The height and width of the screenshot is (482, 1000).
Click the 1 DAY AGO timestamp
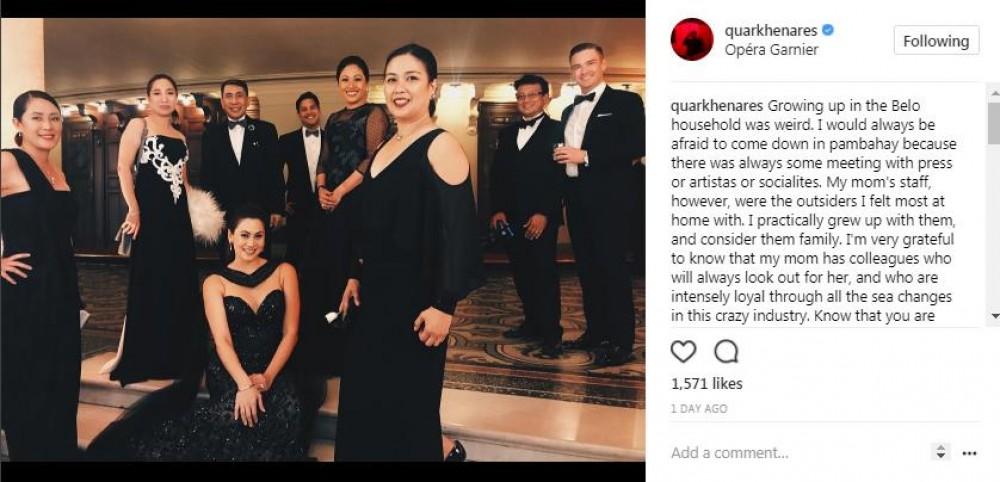click(699, 409)
